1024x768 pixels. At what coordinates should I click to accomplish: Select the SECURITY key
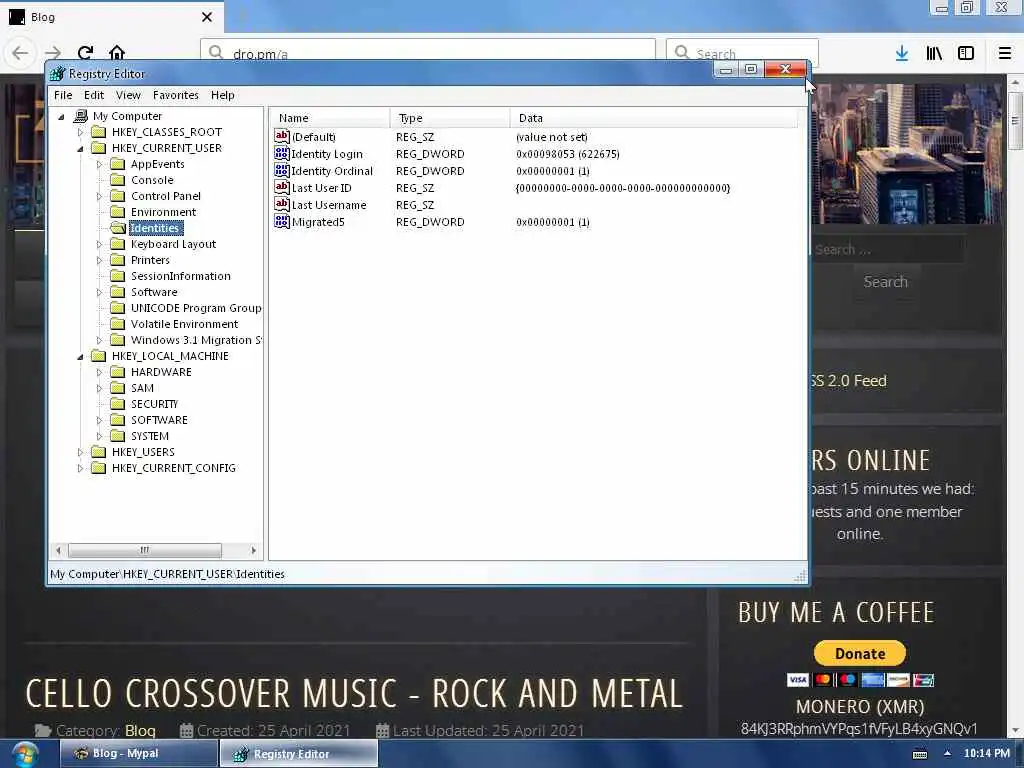coord(155,404)
